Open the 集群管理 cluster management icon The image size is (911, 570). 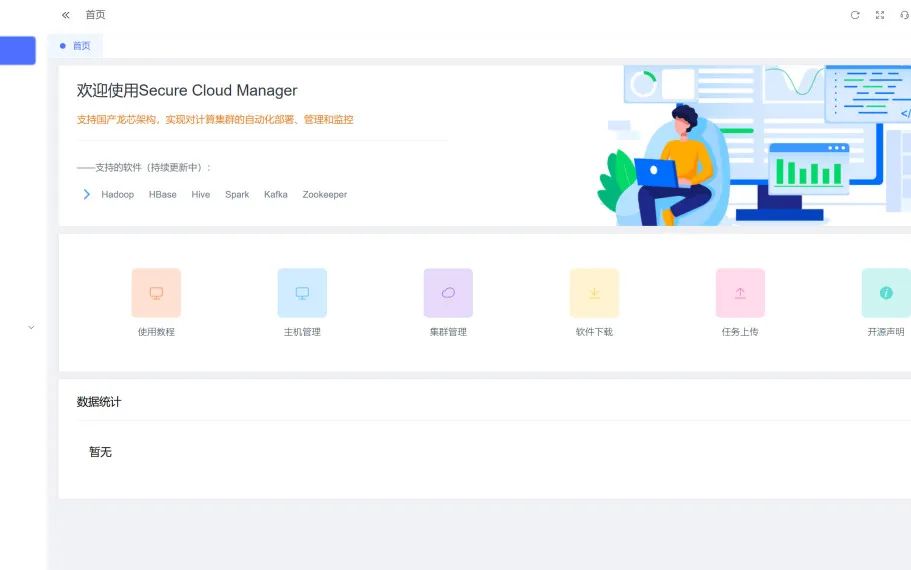click(448, 293)
